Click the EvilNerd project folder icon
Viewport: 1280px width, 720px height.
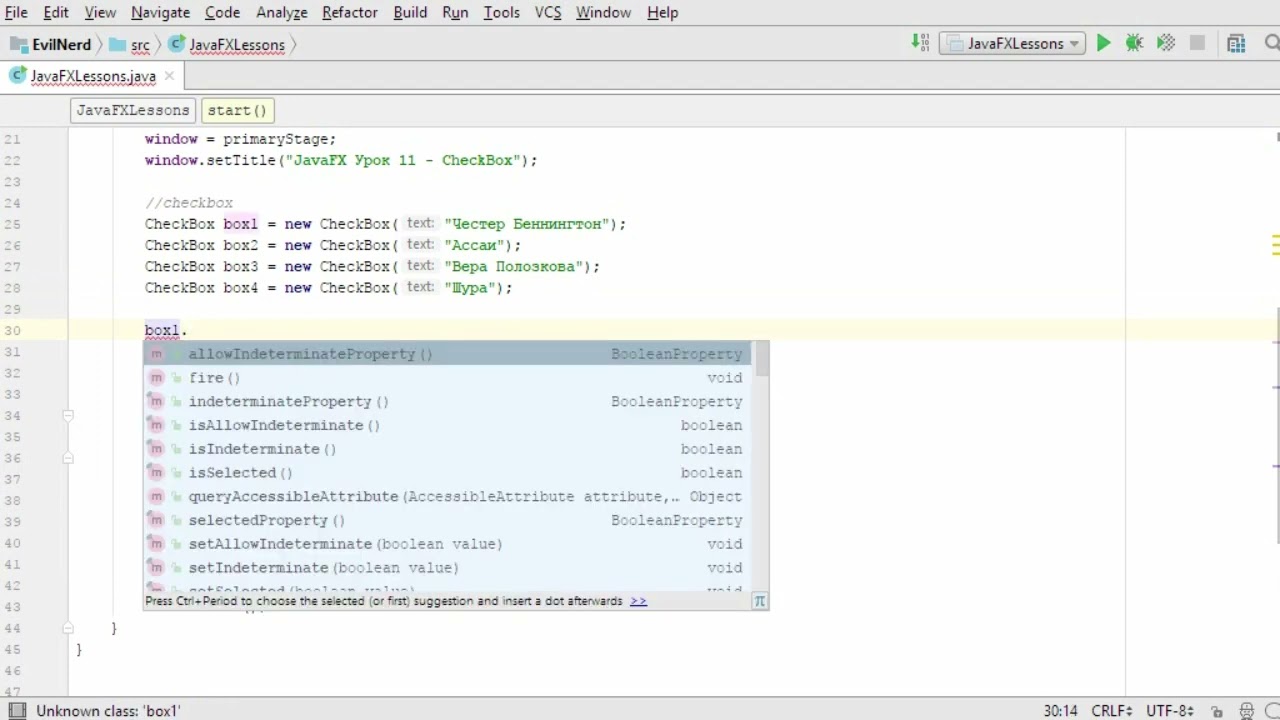coord(18,44)
